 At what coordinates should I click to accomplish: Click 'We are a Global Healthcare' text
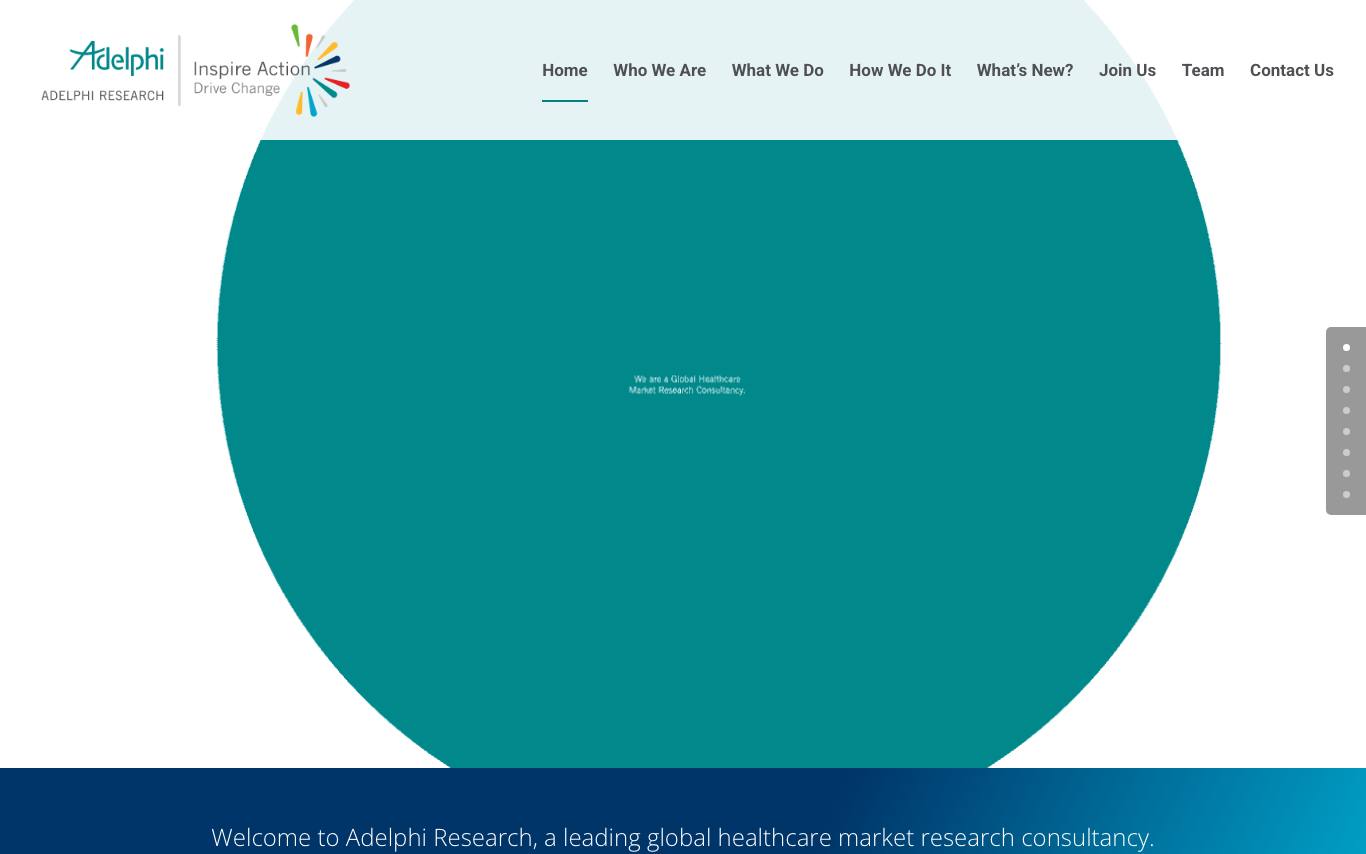[x=687, y=379]
